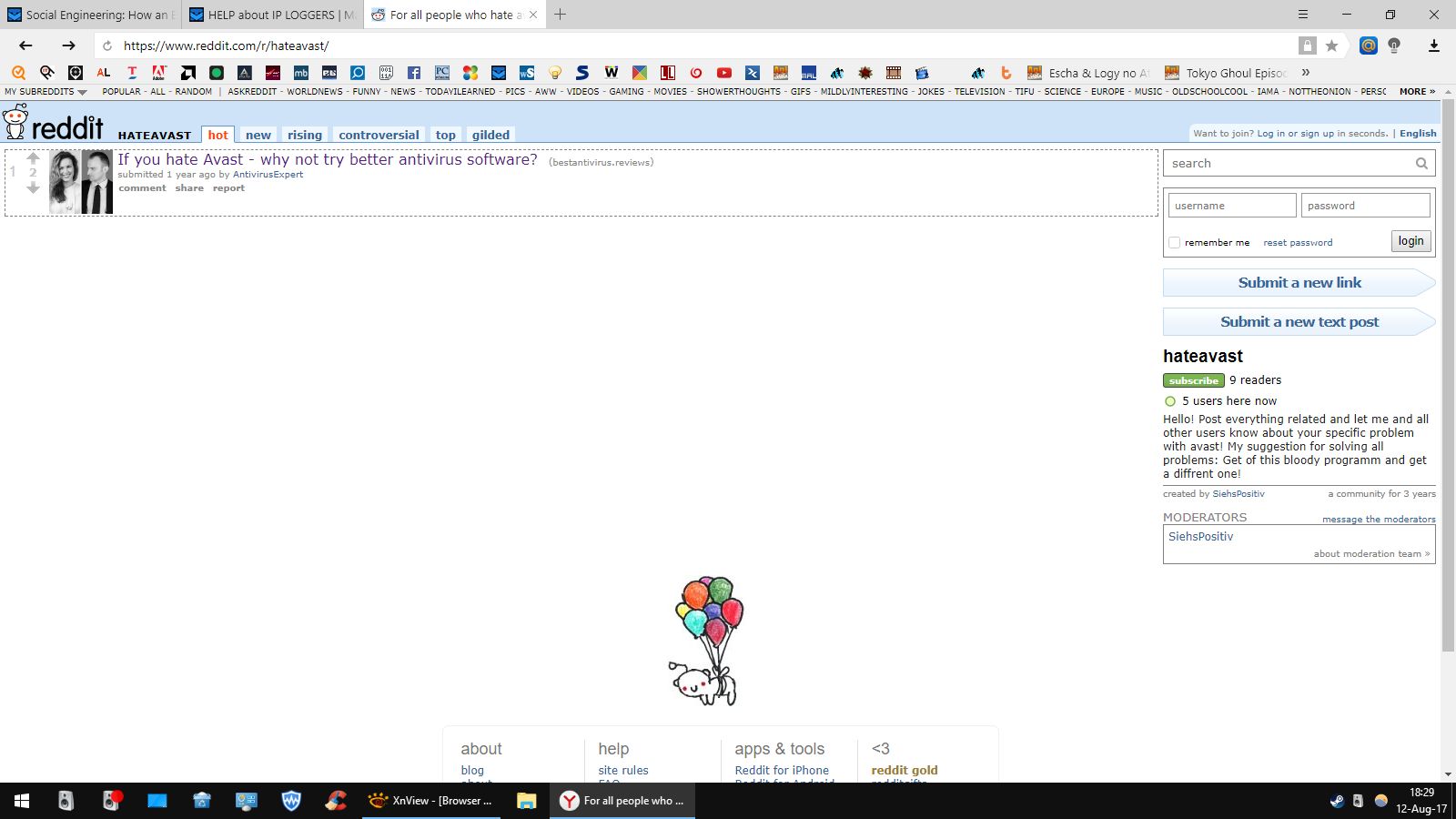Select the 'top' sorting tab
1456x819 pixels.
(x=445, y=135)
